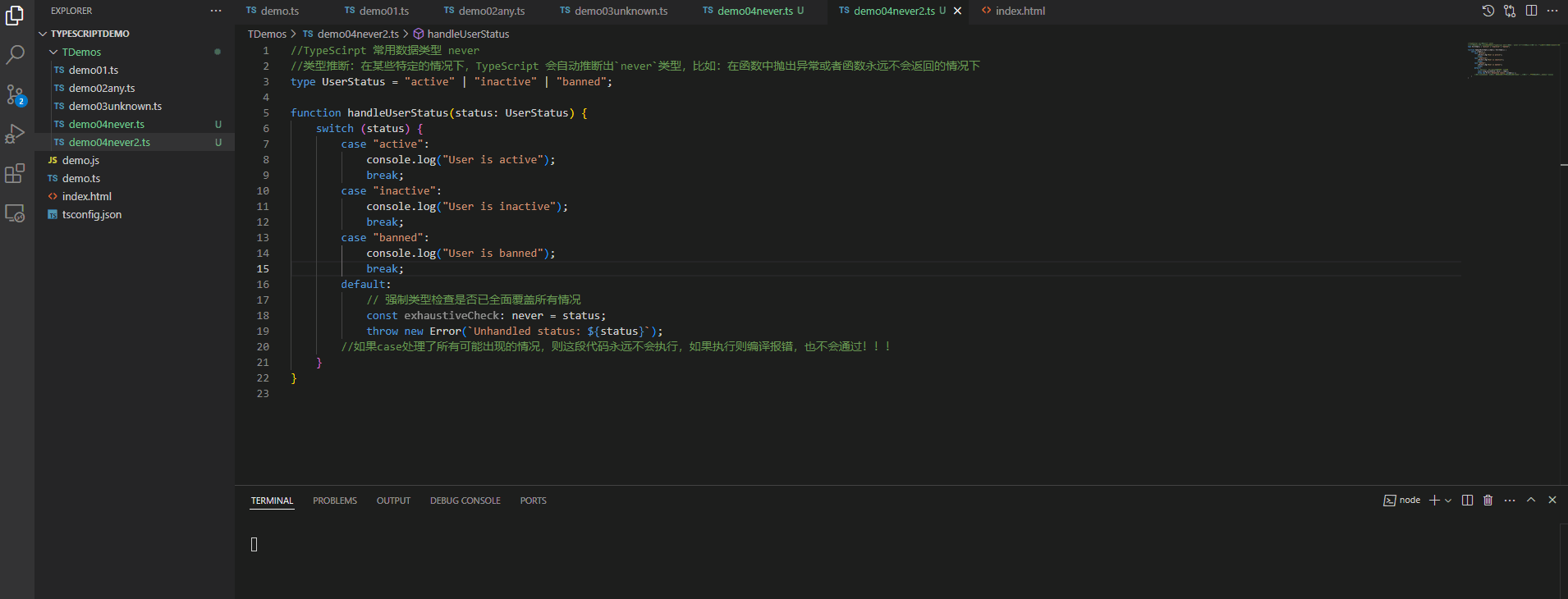The image size is (1568, 599).
Task: Show the DEBUG CONSOLE panel tab
Action: tap(465, 501)
